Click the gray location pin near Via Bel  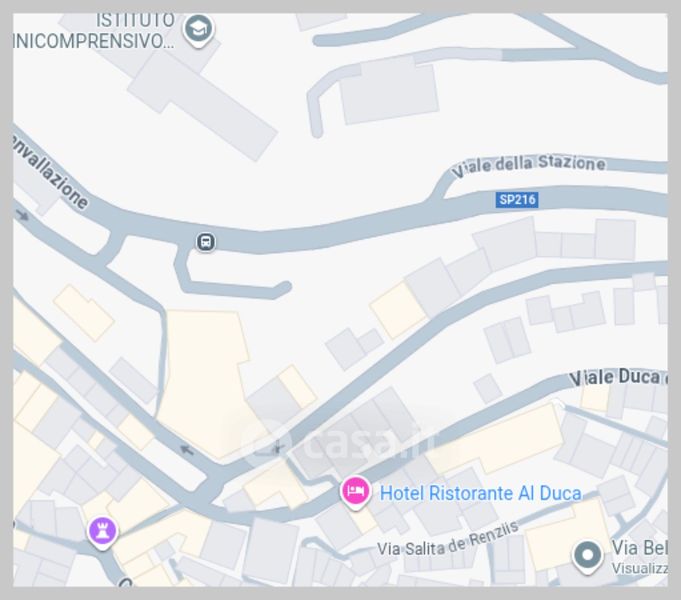587,556
